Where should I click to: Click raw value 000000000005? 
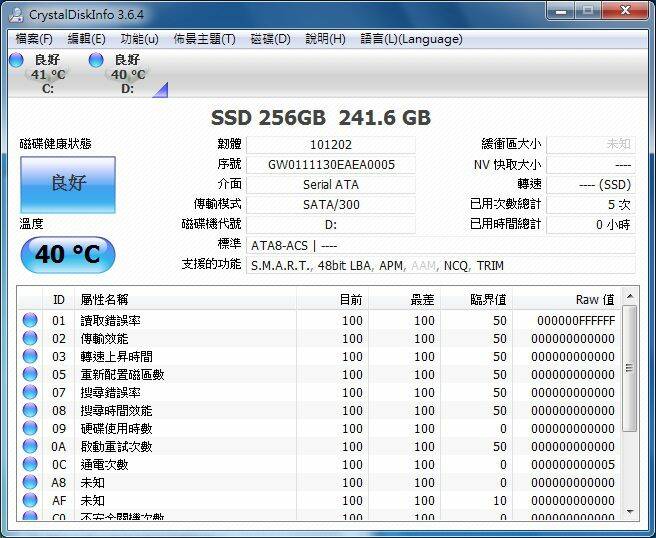(x=573, y=465)
